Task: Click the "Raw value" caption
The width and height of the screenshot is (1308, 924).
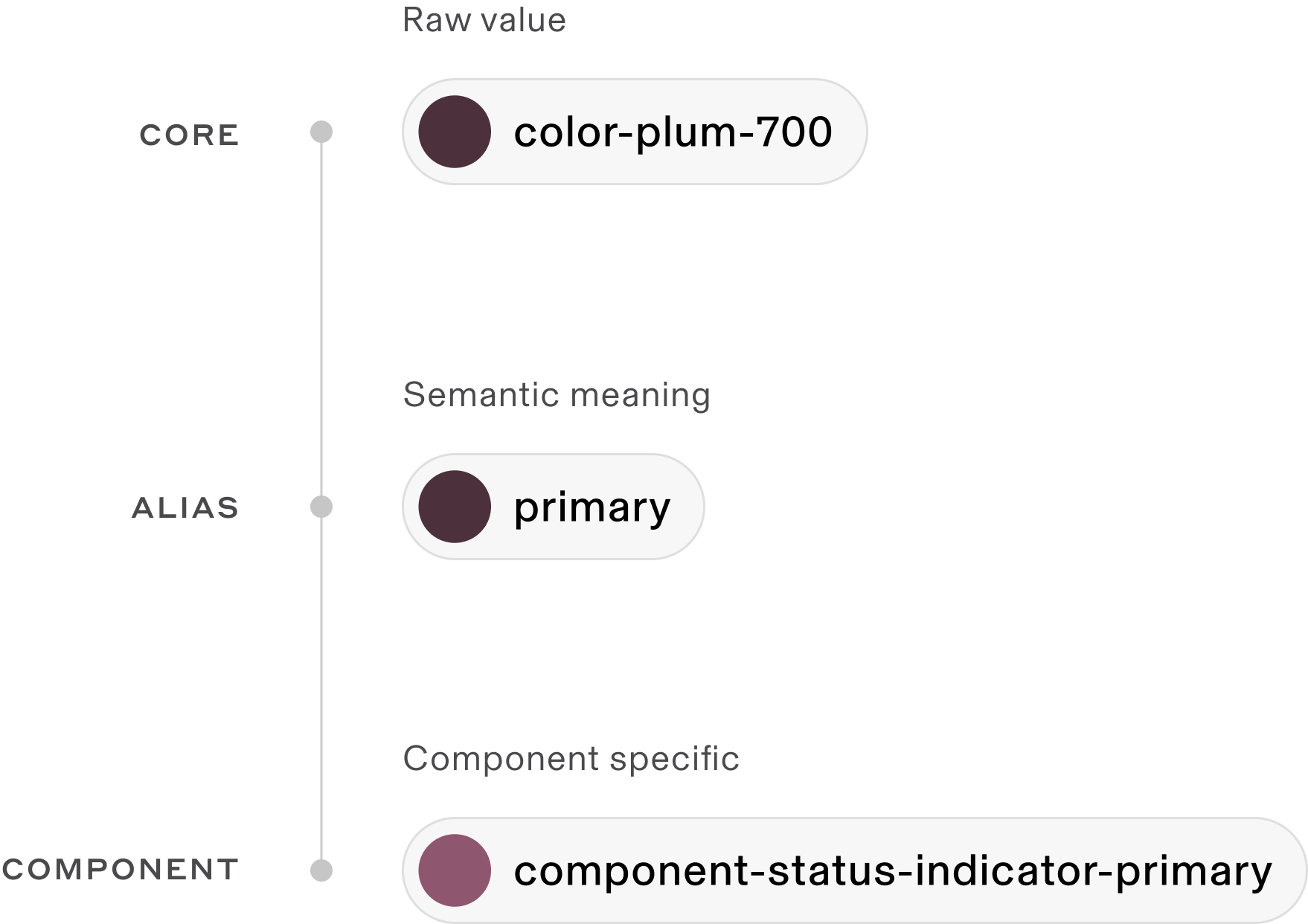Action: tap(484, 20)
